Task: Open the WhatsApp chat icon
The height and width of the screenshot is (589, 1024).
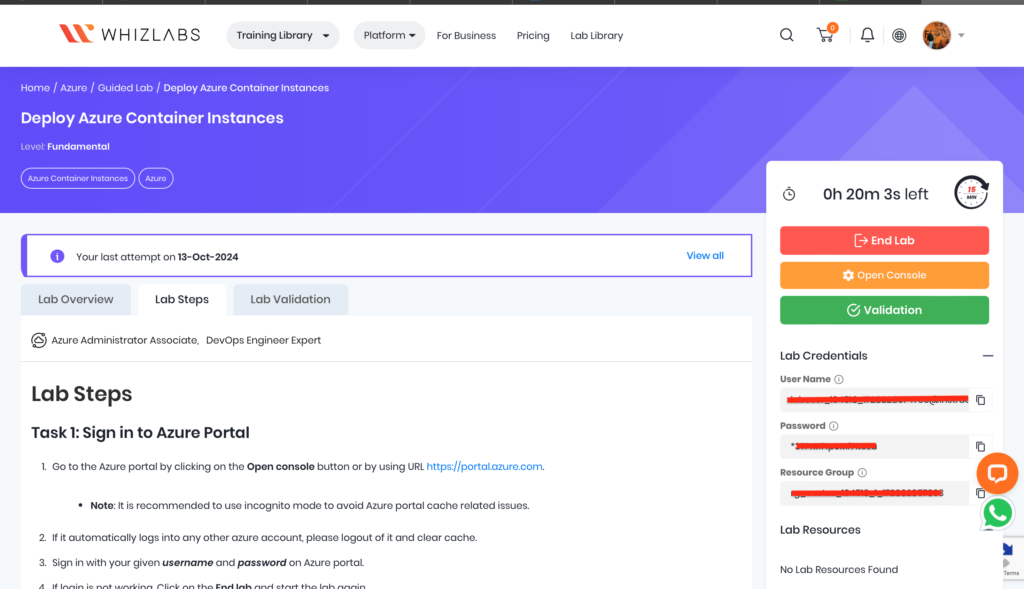Action: pyautogui.click(x=997, y=513)
